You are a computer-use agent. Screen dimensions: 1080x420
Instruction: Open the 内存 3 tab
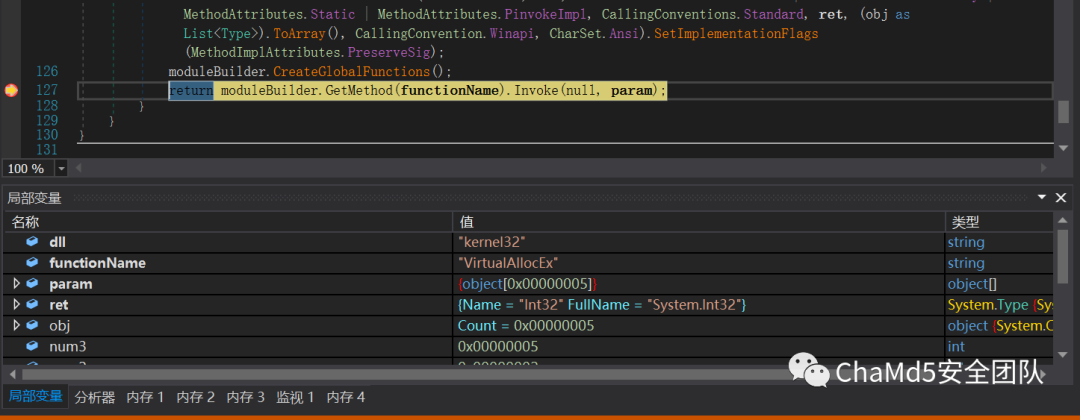coord(245,397)
